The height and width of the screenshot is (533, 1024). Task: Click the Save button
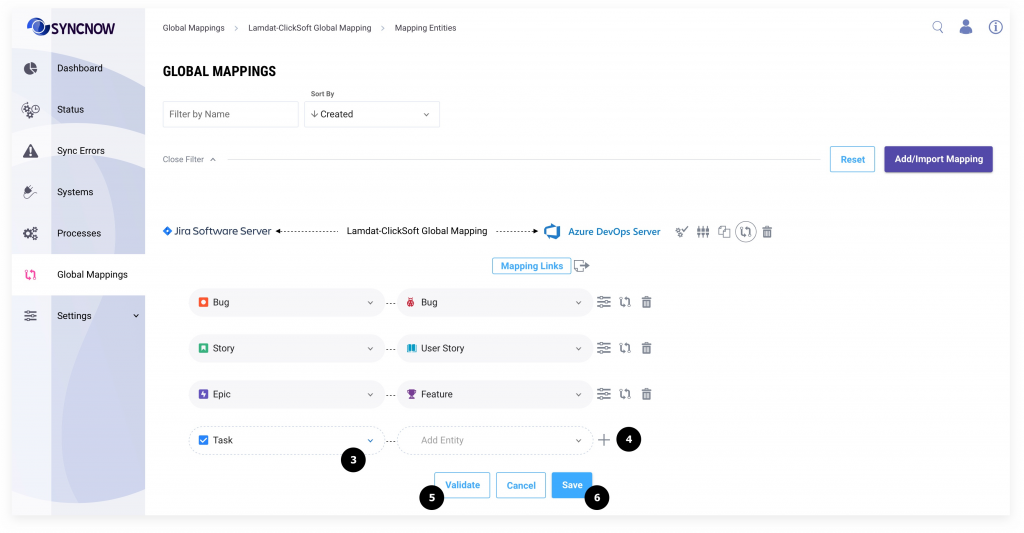click(572, 485)
